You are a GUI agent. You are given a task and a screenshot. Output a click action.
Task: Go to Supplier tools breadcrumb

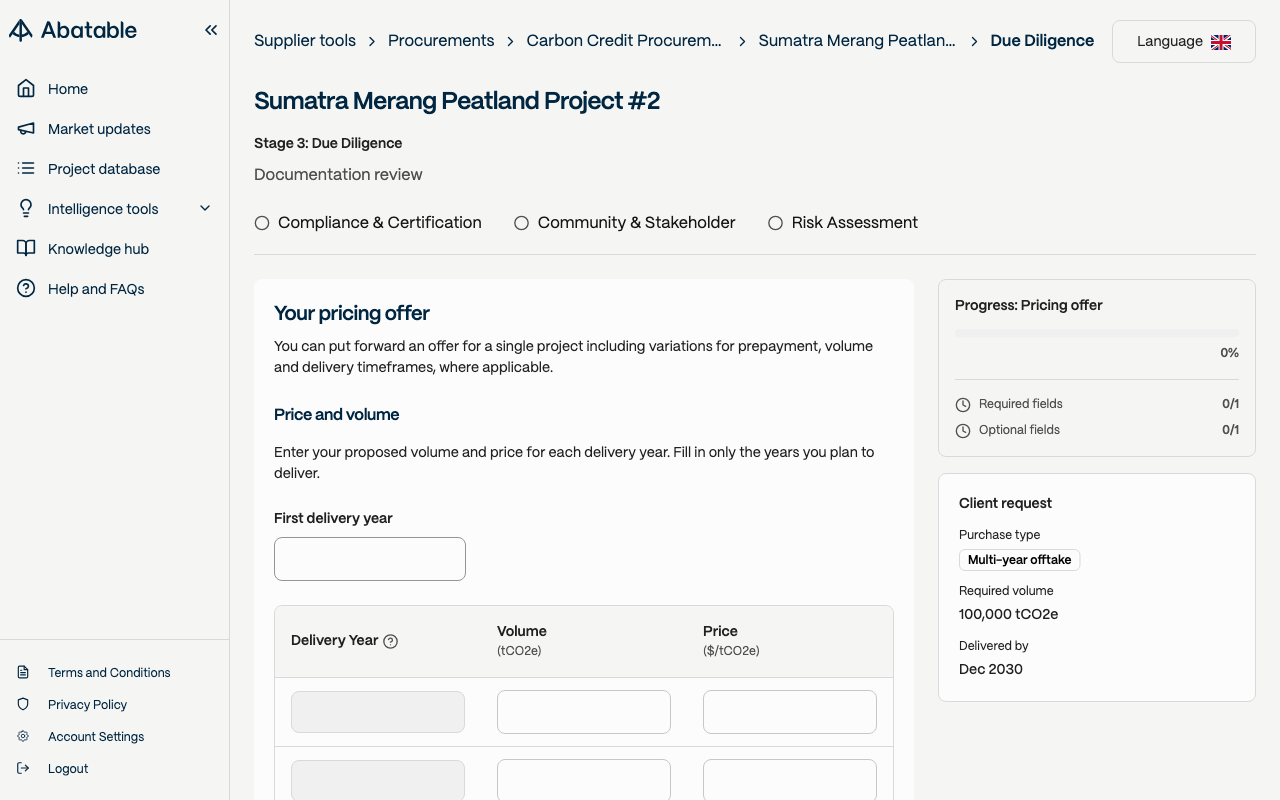pos(305,41)
